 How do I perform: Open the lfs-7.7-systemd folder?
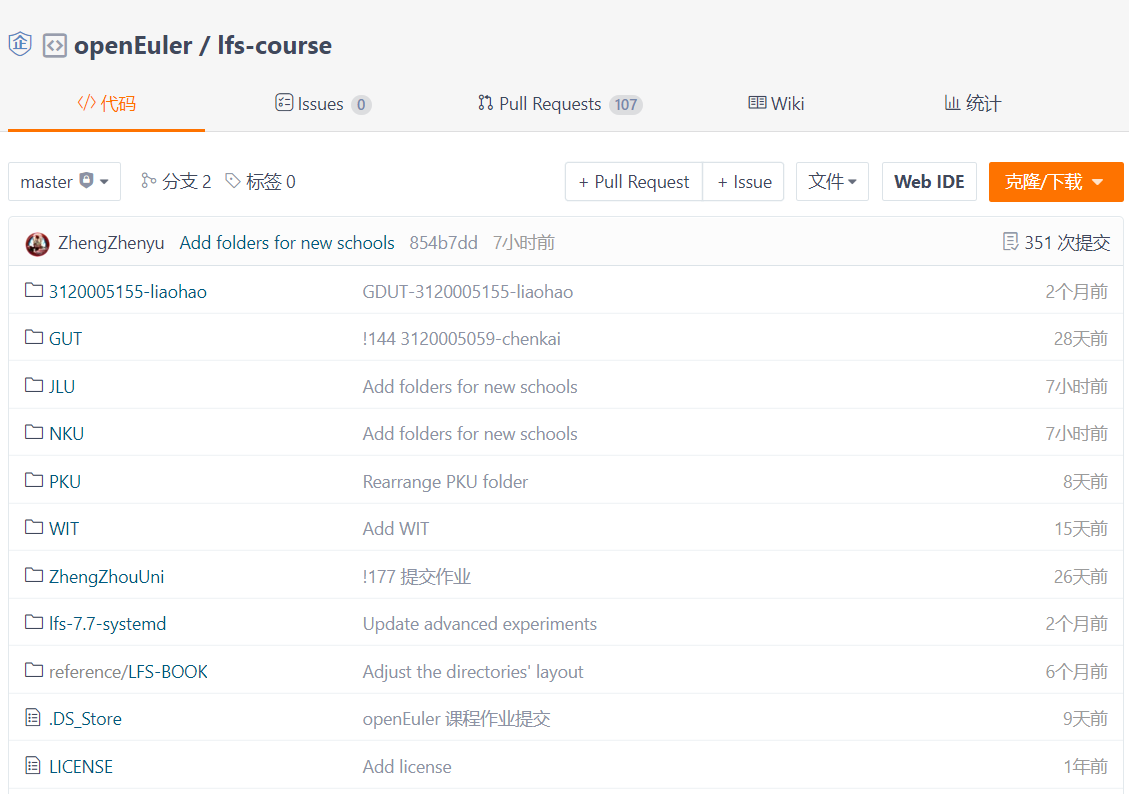click(107, 624)
